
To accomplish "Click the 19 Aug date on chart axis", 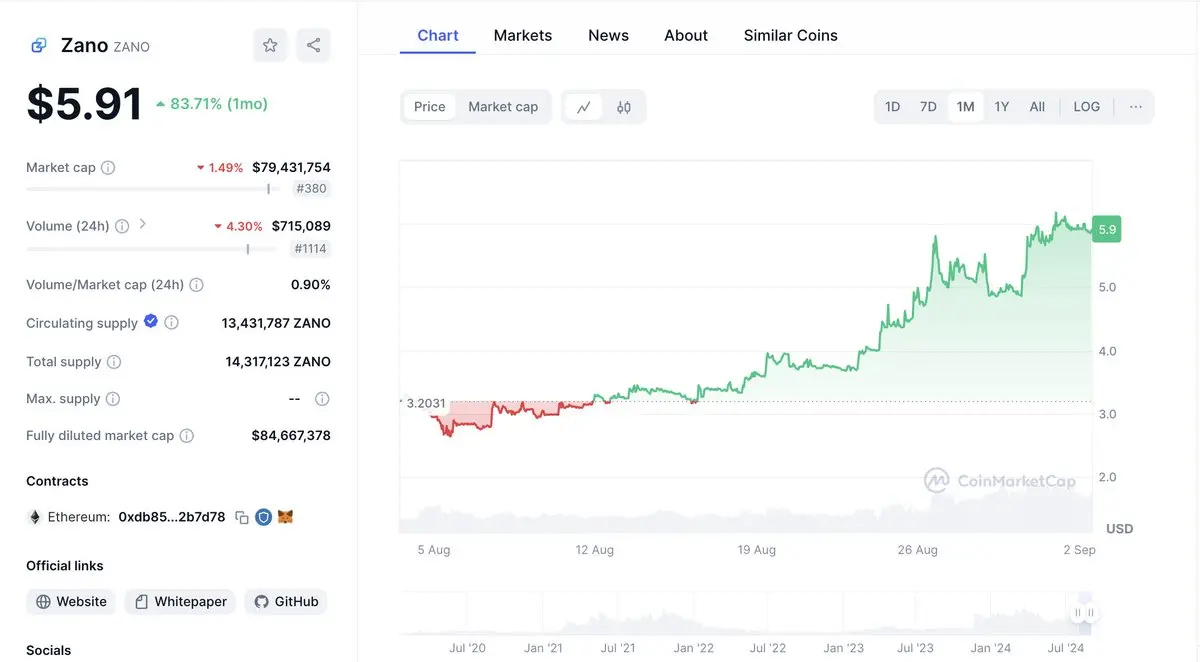I will pyautogui.click(x=757, y=550).
